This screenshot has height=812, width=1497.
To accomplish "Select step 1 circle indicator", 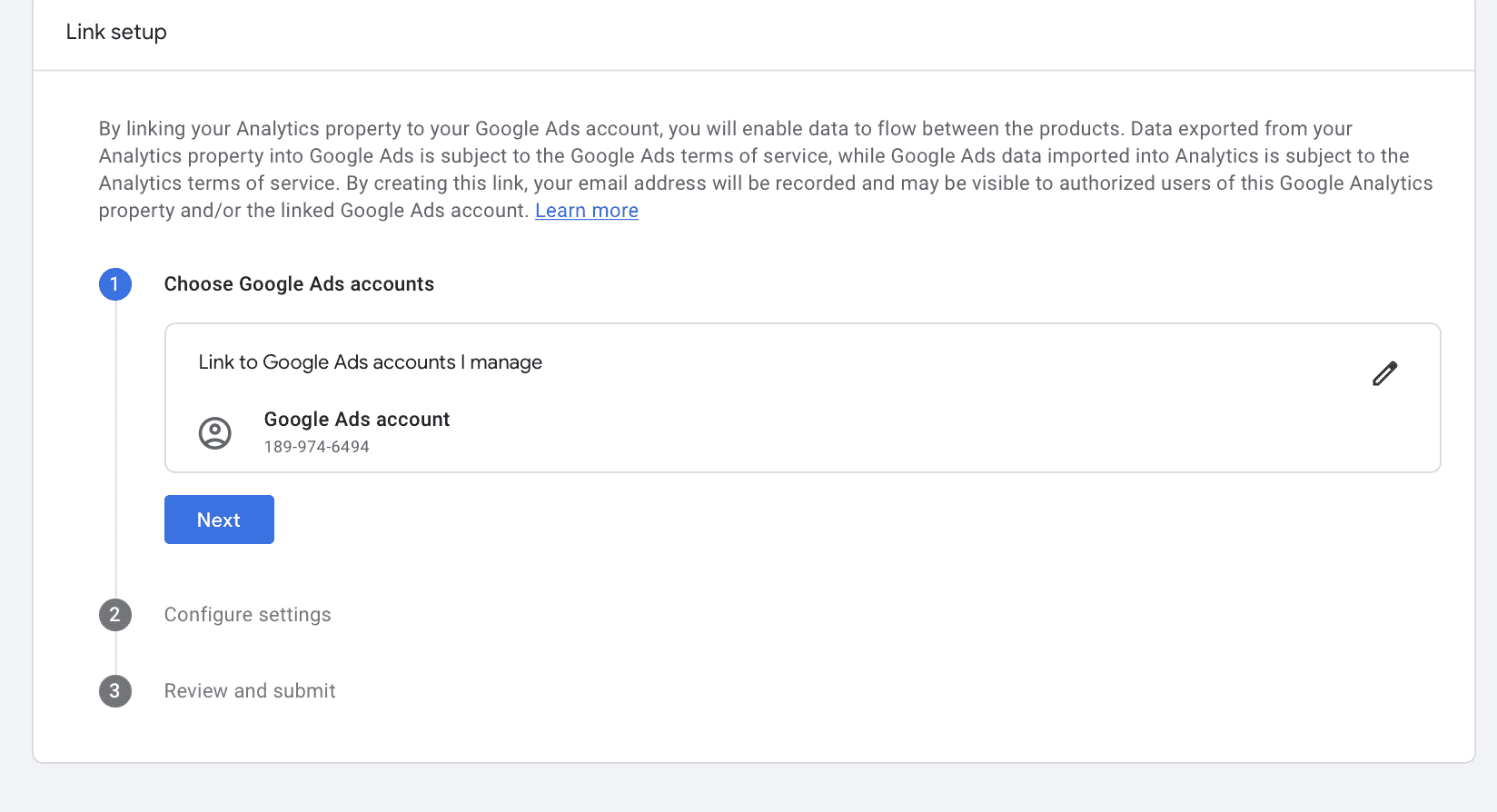I will pos(115,284).
